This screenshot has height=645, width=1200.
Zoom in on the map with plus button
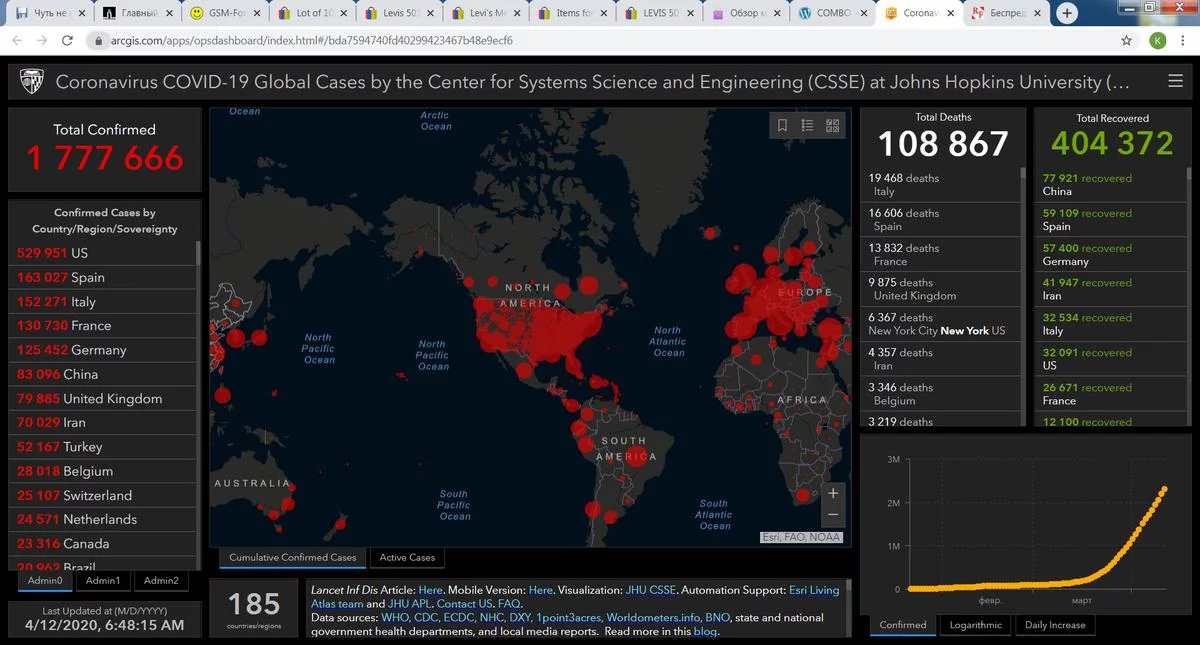click(832, 493)
